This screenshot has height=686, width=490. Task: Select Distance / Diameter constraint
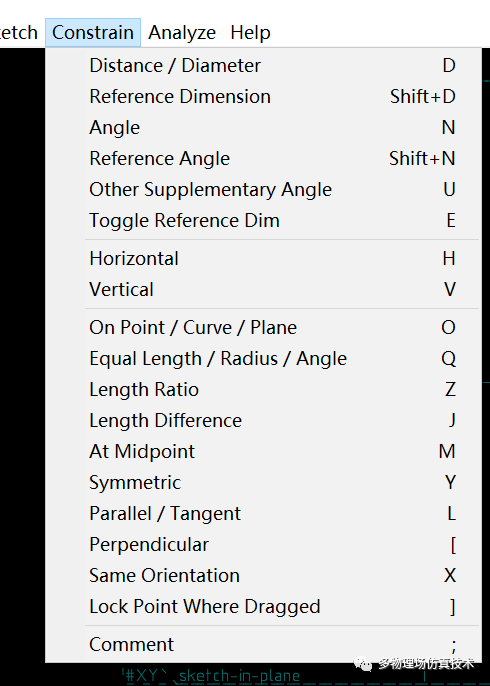262,66
